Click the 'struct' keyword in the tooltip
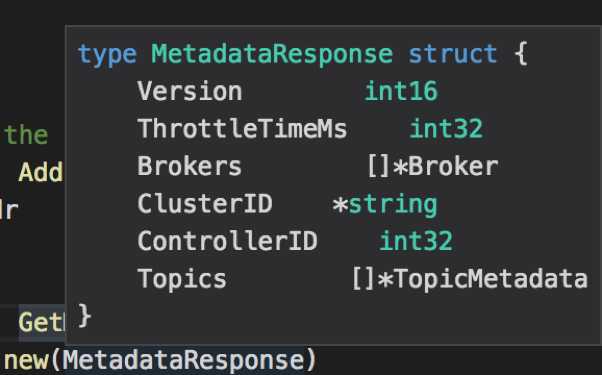 (453, 54)
